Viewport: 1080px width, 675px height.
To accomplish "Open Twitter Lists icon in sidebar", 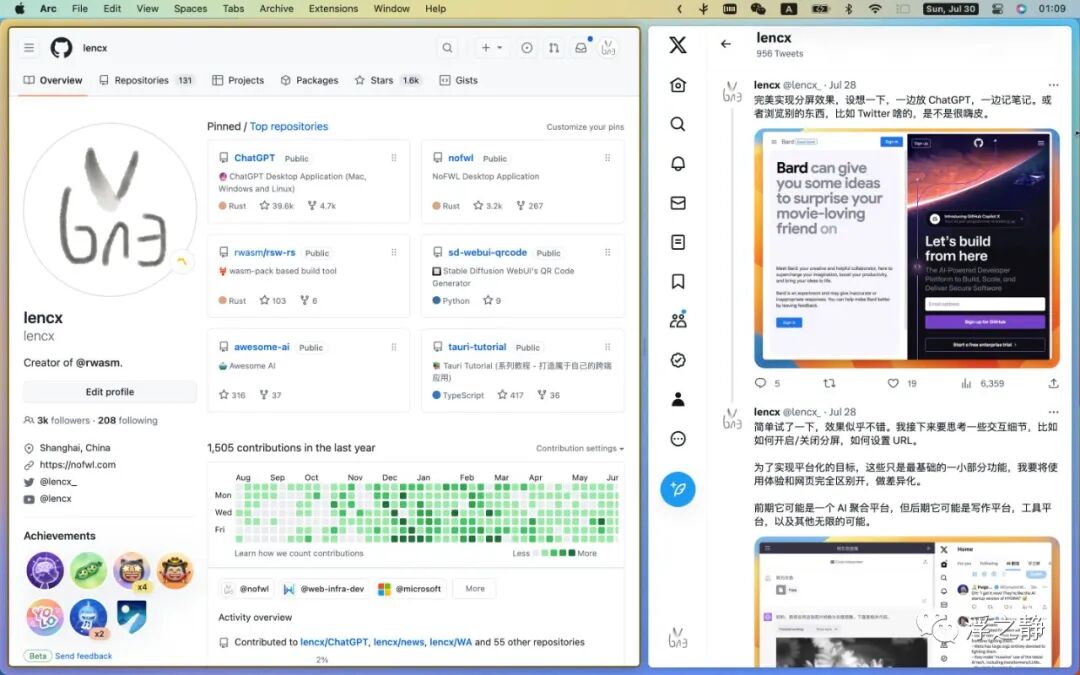I will pyautogui.click(x=678, y=242).
